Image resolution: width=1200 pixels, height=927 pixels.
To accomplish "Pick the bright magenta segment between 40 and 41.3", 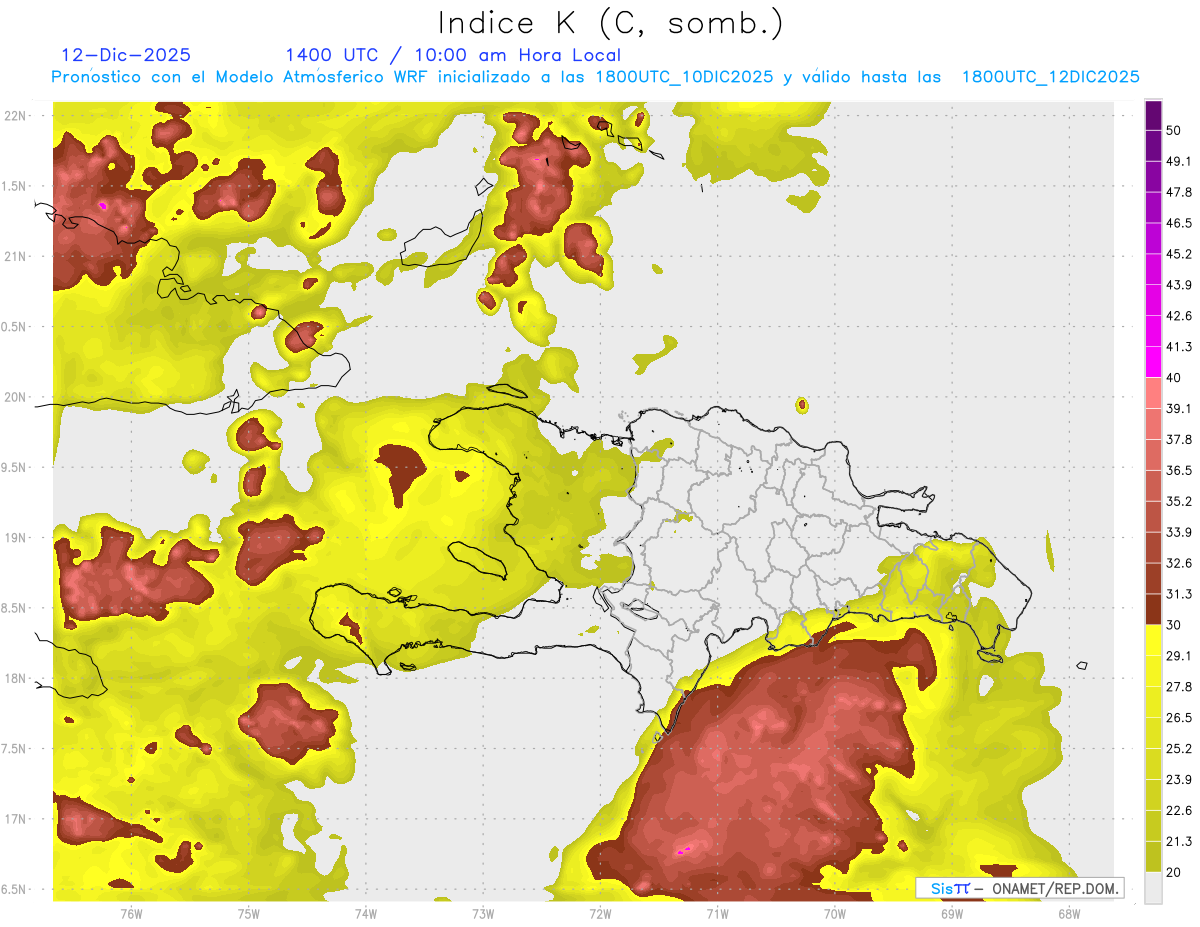I will point(1153,362).
